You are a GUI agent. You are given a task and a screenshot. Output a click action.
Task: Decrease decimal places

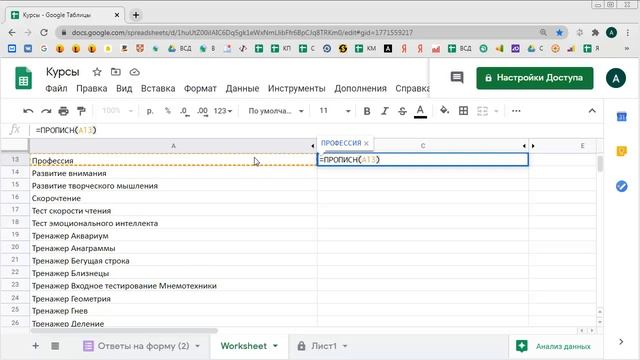(x=184, y=111)
